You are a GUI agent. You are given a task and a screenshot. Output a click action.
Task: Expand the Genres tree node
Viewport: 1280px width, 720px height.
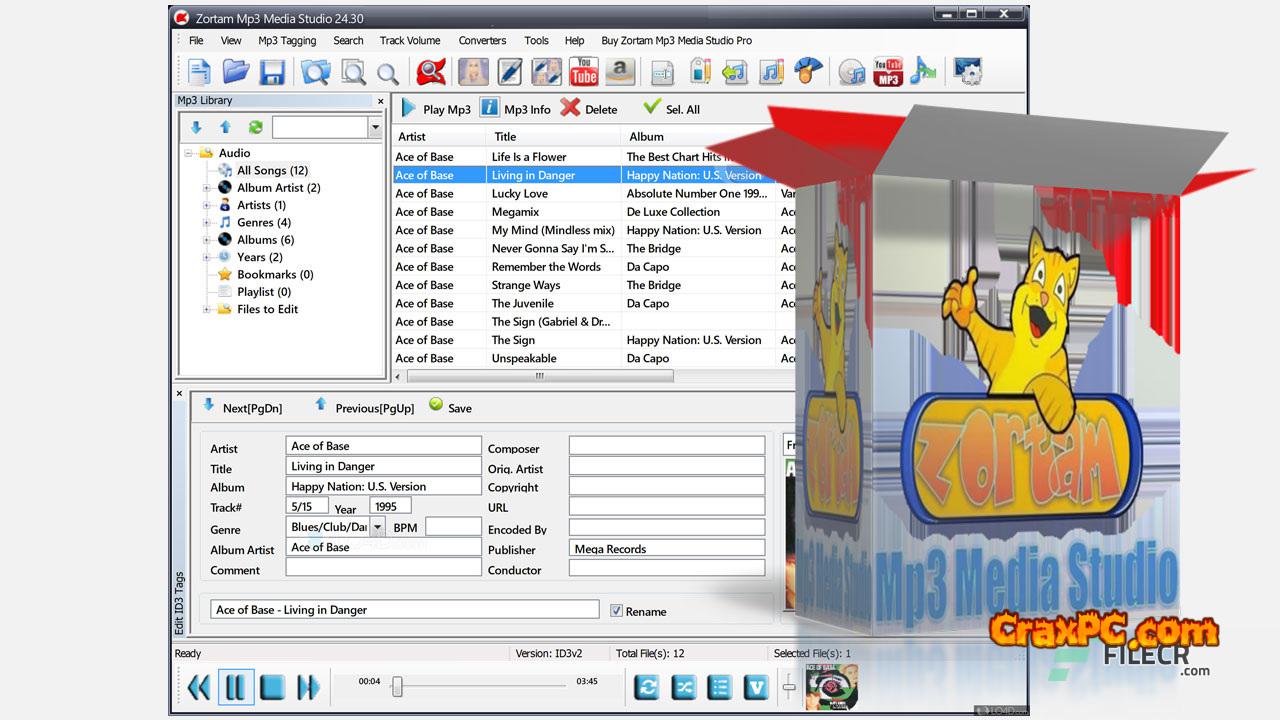tap(207, 223)
